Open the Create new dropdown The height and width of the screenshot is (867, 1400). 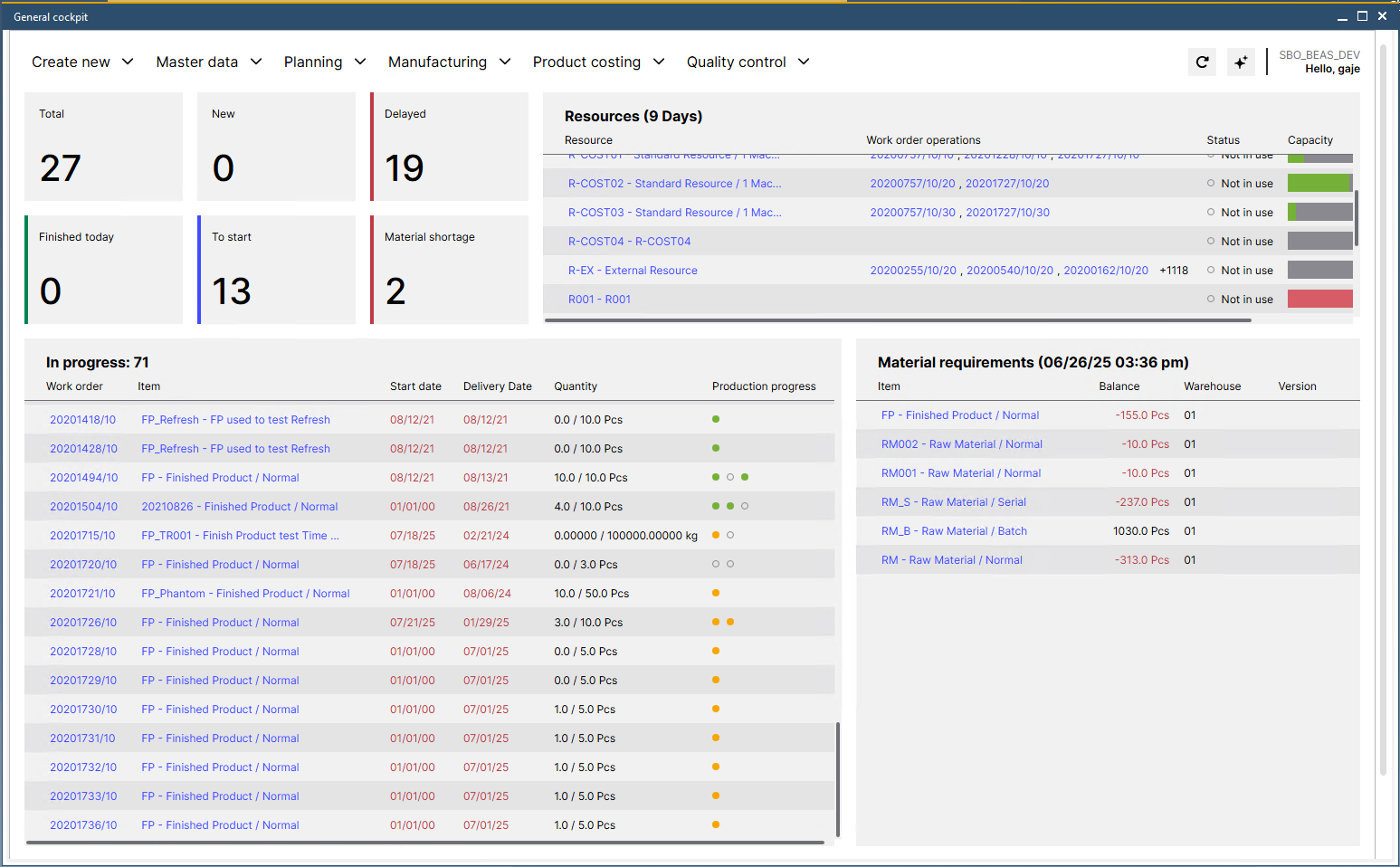point(82,62)
